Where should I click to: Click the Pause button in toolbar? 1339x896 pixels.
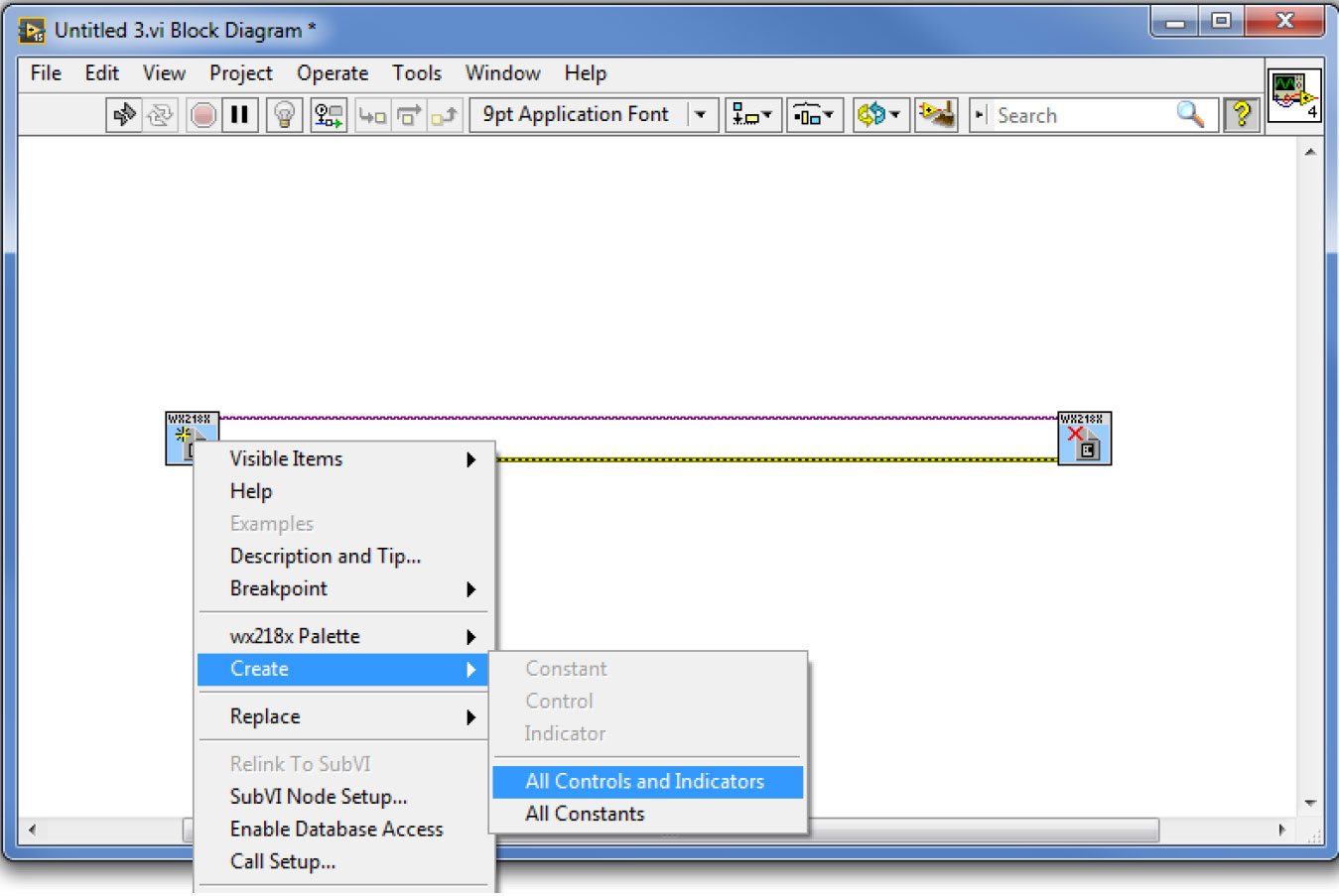click(x=239, y=115)
